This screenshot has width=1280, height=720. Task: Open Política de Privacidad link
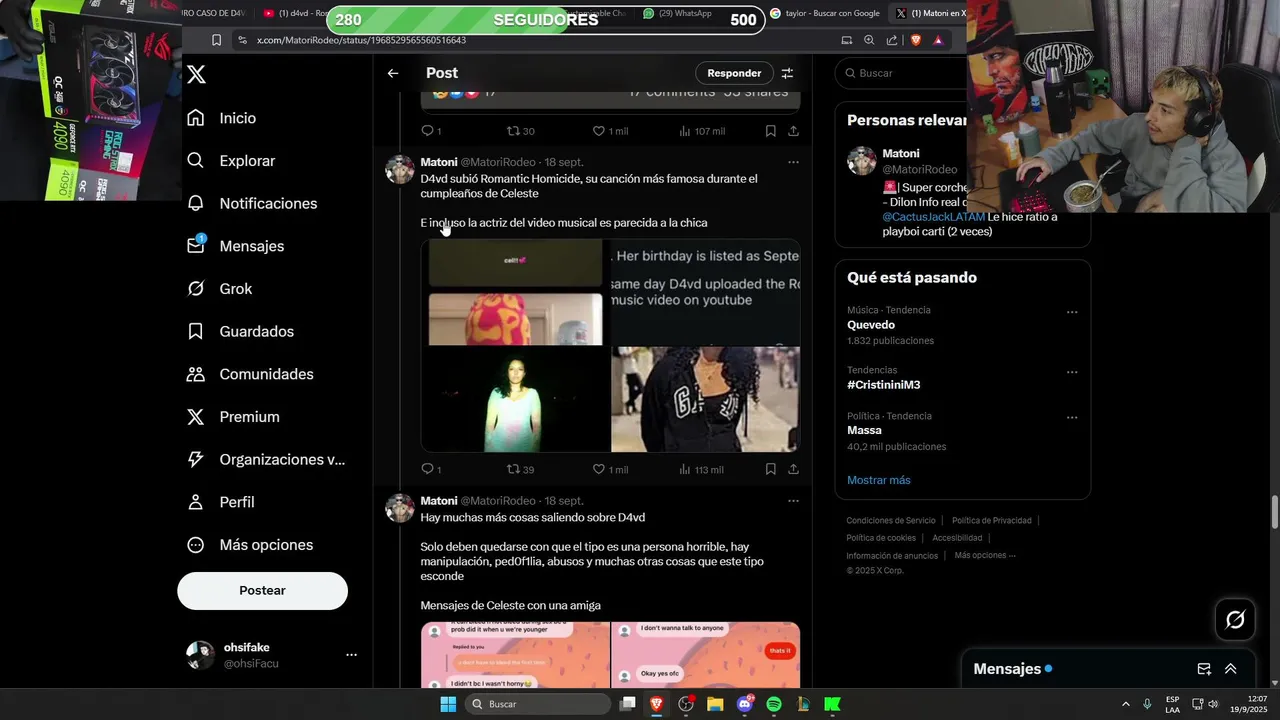(991, 520)
